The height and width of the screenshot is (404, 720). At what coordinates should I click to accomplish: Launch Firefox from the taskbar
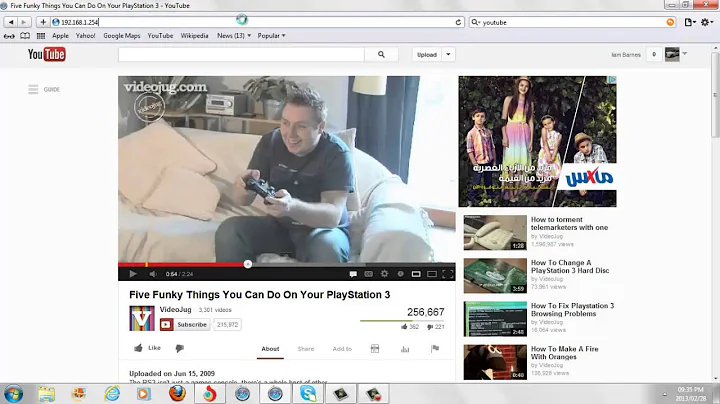click(177, 394)
